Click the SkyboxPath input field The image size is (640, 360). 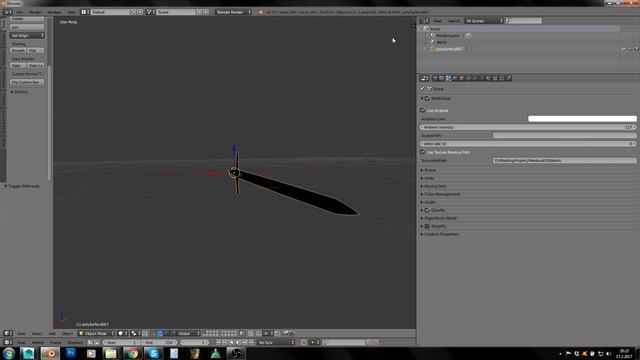pyautogui.click(x=565, y=136)
